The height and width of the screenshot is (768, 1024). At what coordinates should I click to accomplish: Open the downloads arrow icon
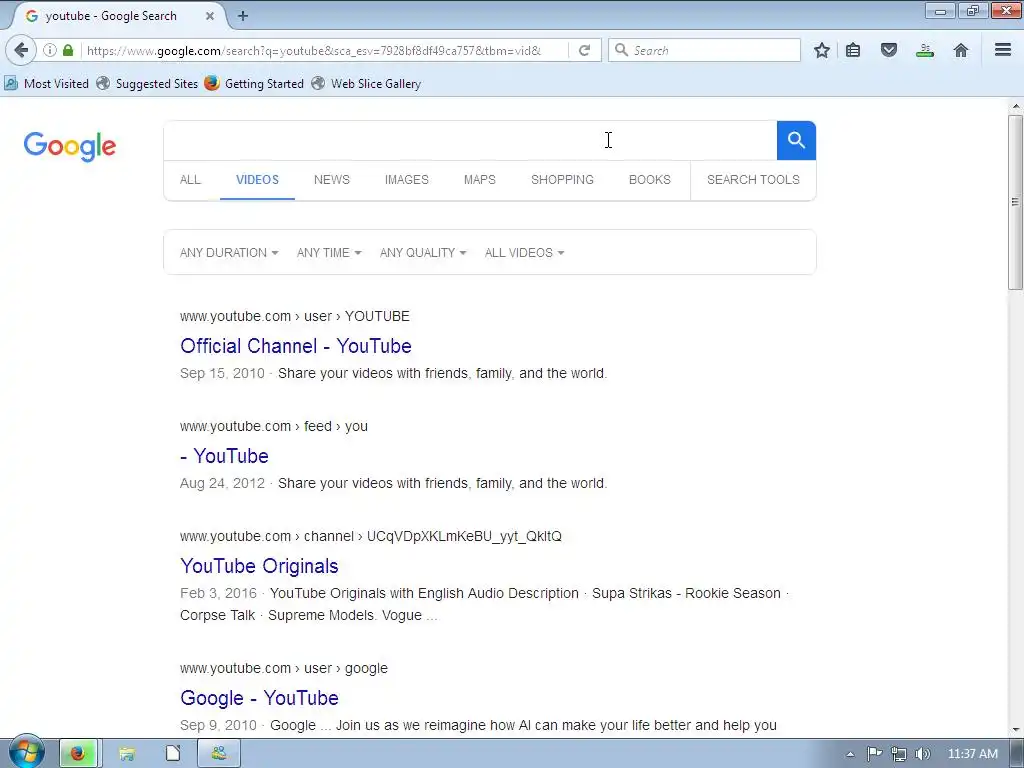tap(925, 50)
